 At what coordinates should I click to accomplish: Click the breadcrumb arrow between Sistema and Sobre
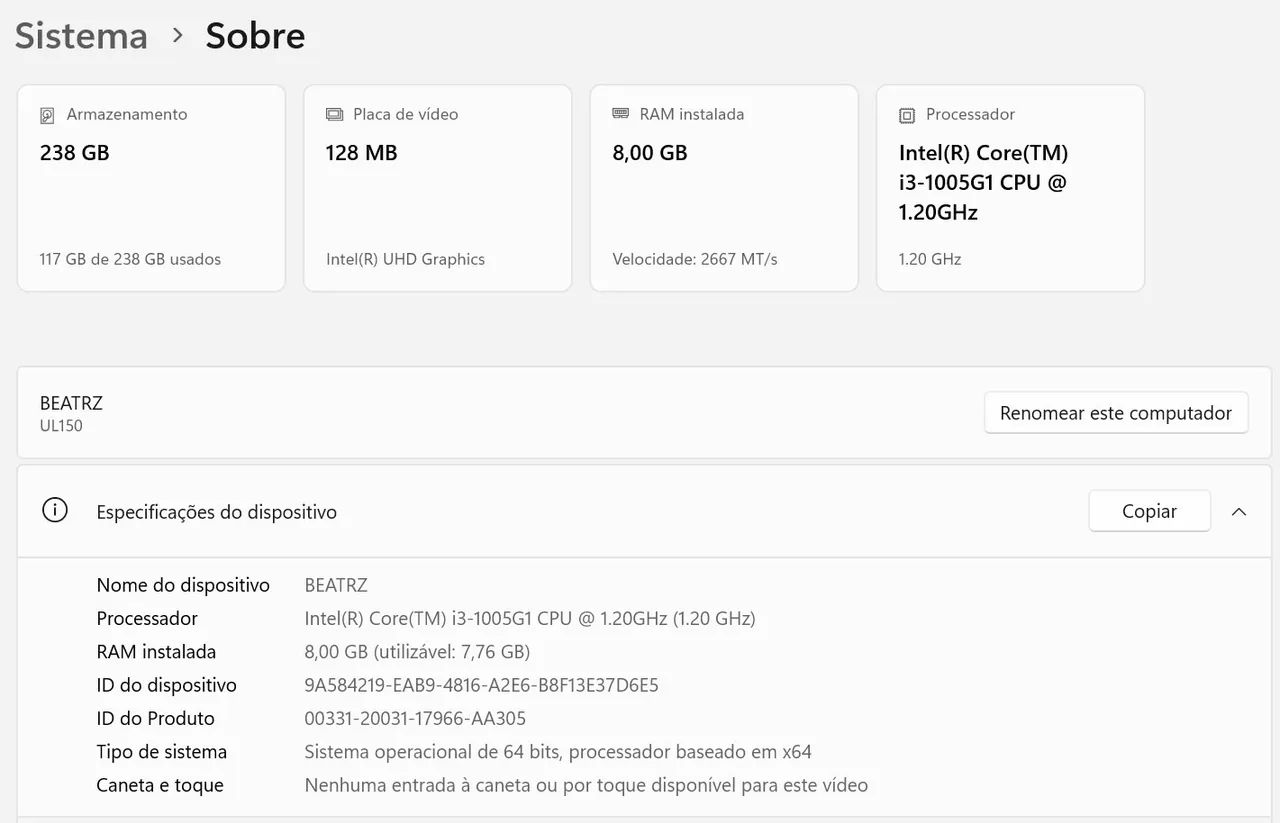click(x=178, y=35)
